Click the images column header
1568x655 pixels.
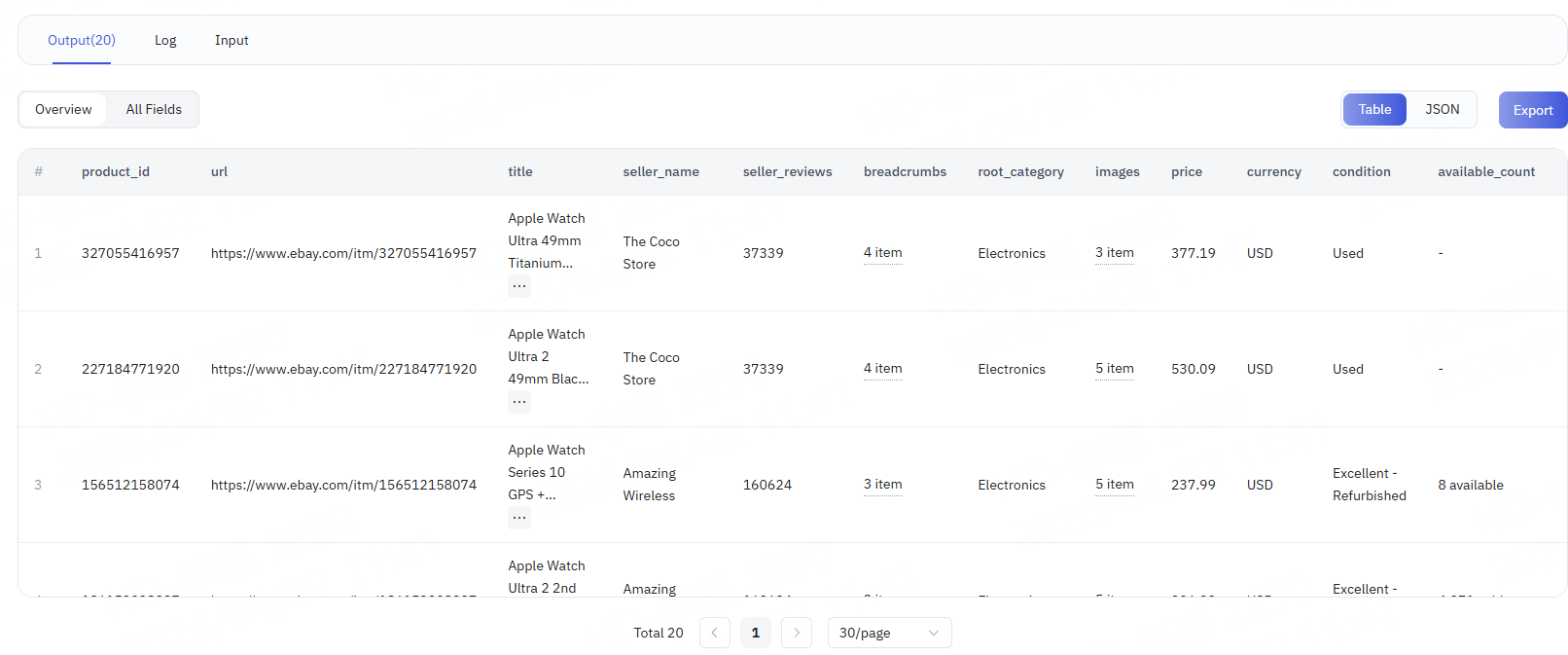[x=1118, y=171]
